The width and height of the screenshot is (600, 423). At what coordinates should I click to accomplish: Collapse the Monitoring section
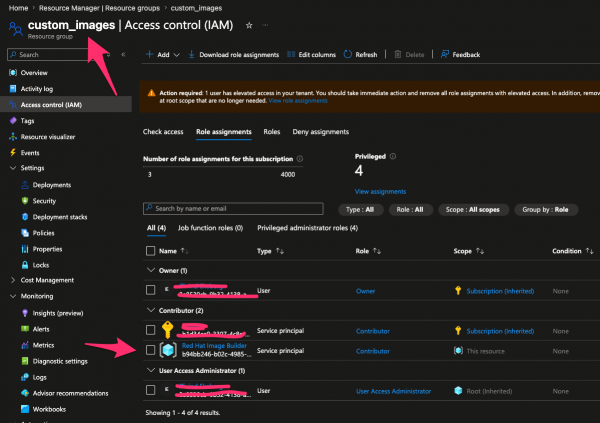point(13,296)
